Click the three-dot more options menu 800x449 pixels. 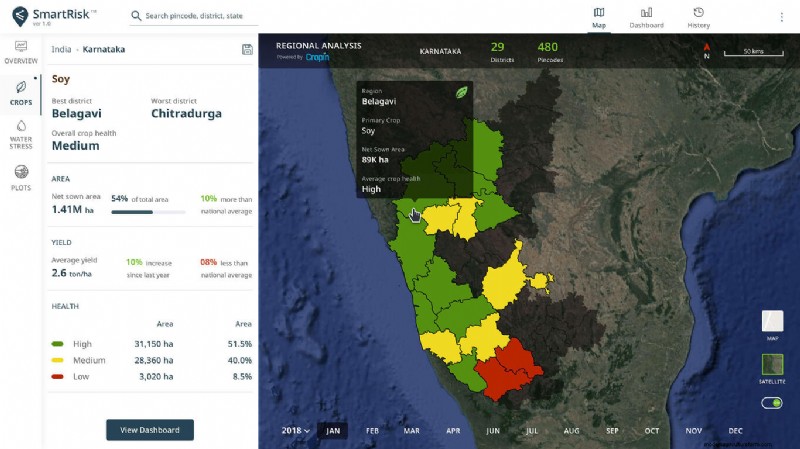click(781, 17)
